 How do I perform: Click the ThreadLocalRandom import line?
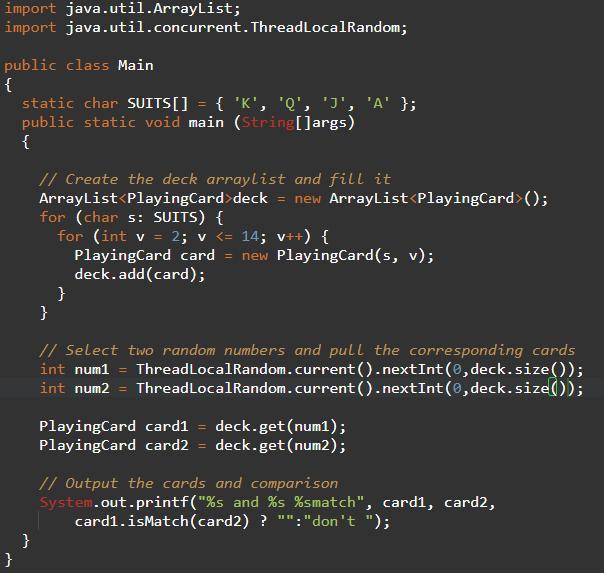tap(206, 27)
